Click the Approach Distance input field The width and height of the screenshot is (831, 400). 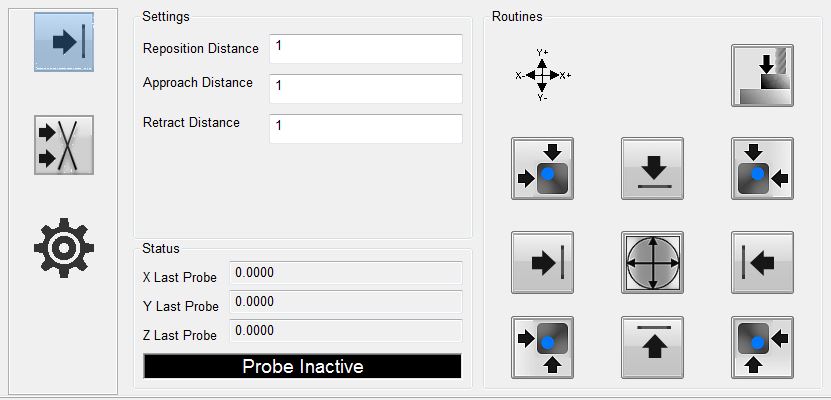click(x=365, y=88)
